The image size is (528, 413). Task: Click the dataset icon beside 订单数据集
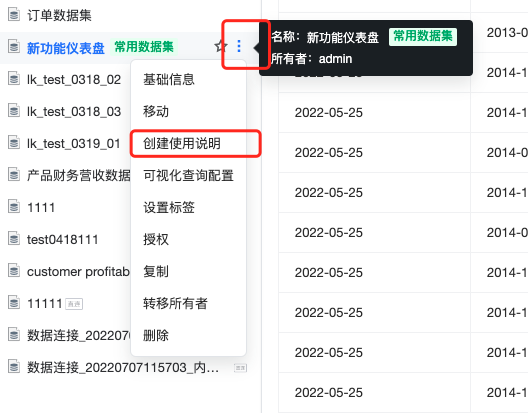tap(14, 15)
